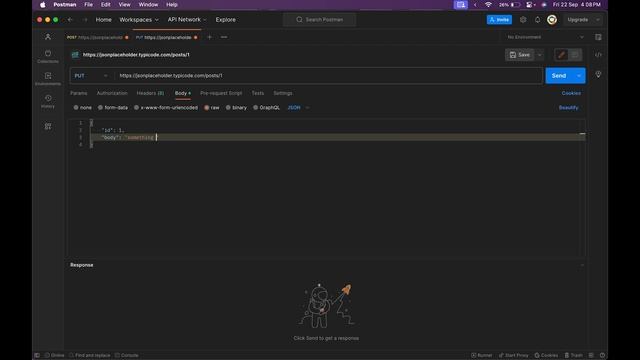
Task: Switch to the Params tab
Action: point(79,93)
